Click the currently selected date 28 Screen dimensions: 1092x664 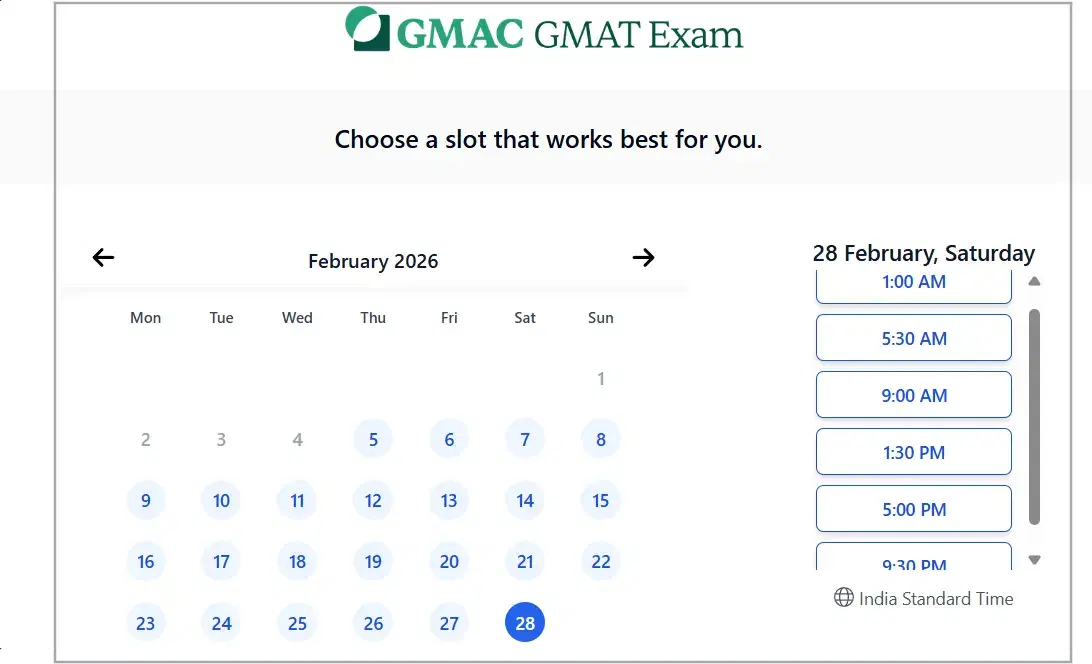pyautogui.click(x=524, y=622)
